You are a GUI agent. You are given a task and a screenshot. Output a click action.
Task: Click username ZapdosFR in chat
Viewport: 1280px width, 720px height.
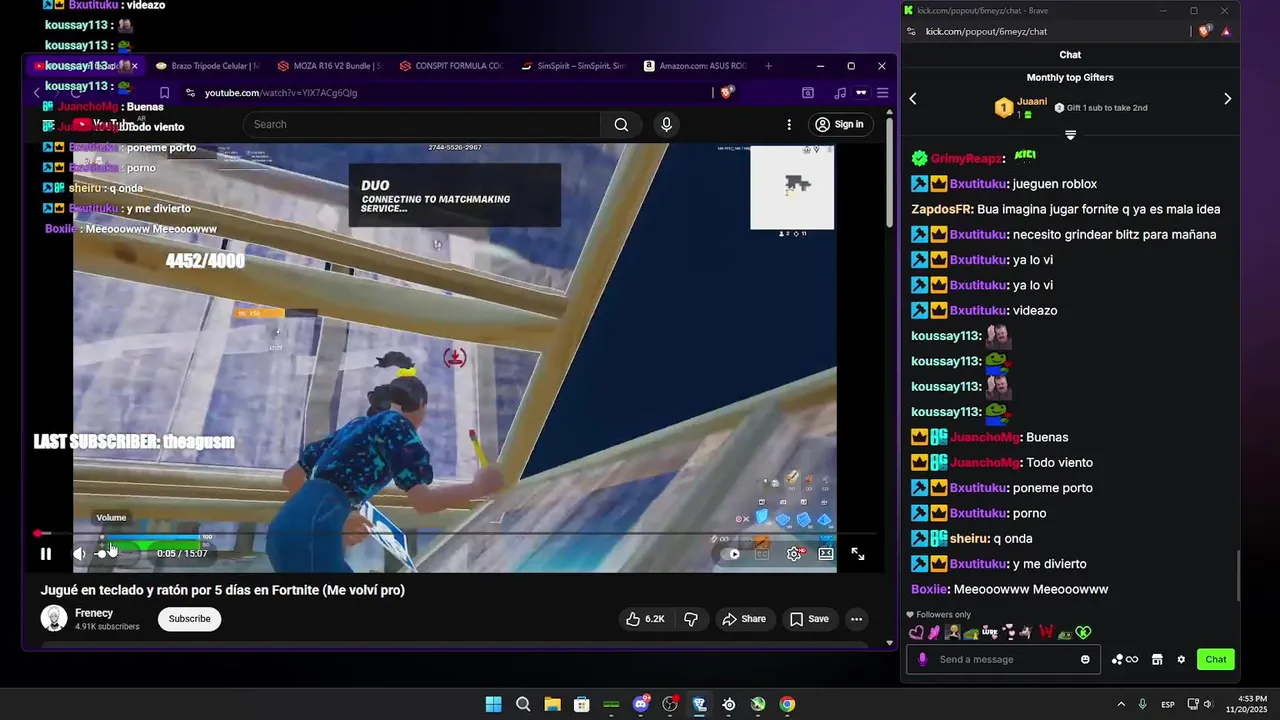[x=942, y=209]
